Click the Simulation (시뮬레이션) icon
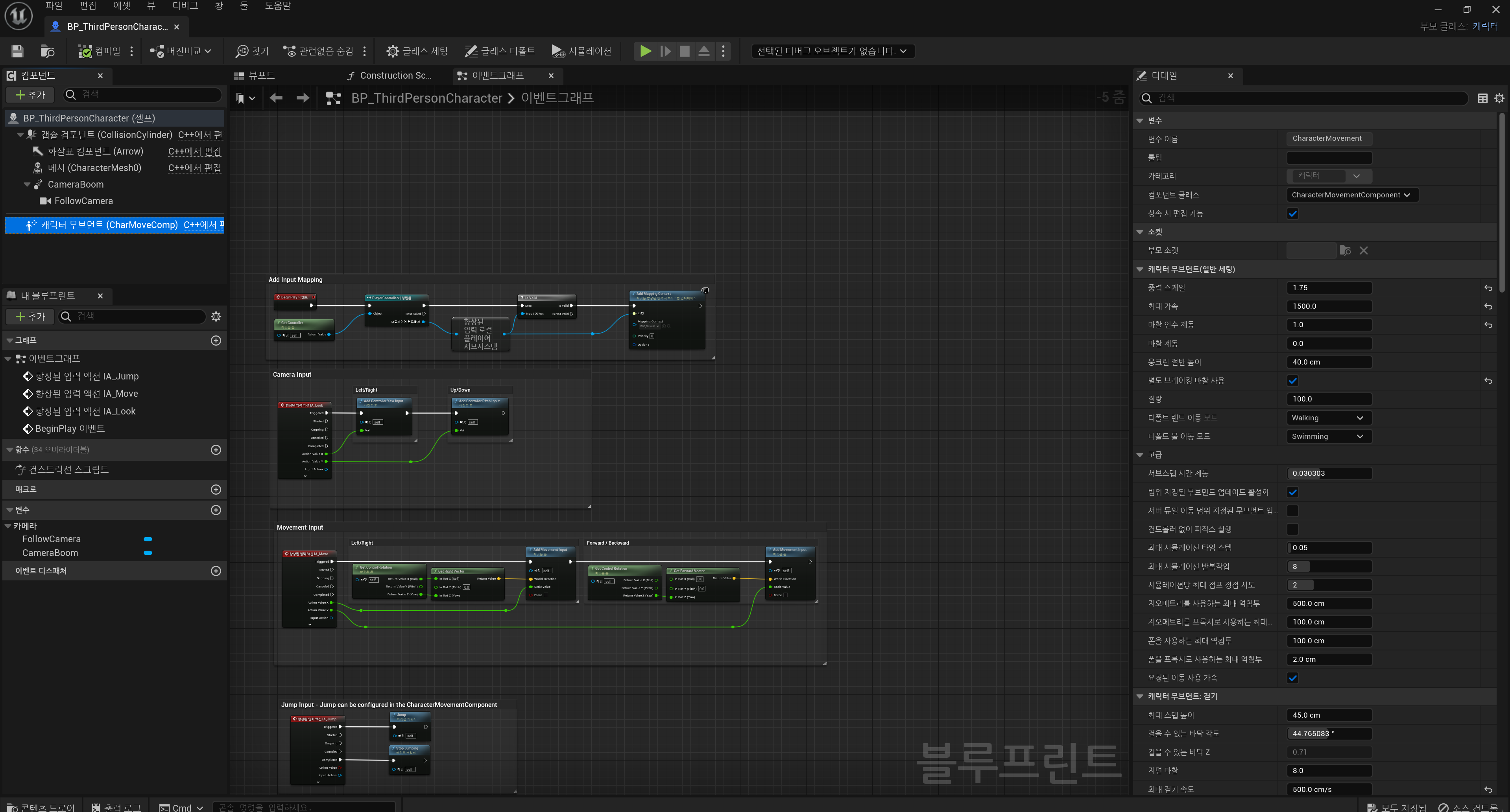This screenshot has height=812, width=1510. (x=557, y=52)
